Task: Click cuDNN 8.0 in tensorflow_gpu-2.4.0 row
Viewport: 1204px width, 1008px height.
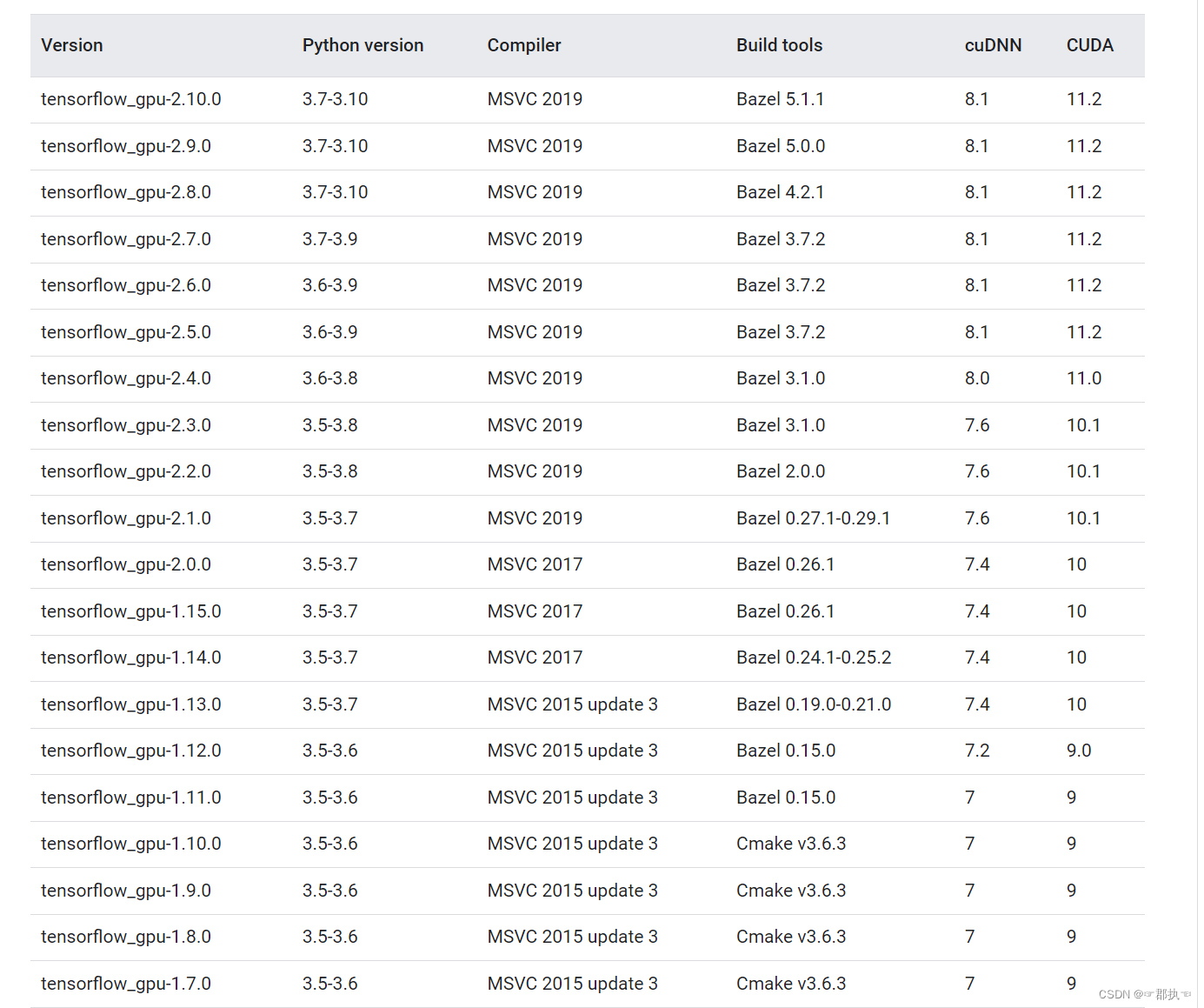Action: 977,378
